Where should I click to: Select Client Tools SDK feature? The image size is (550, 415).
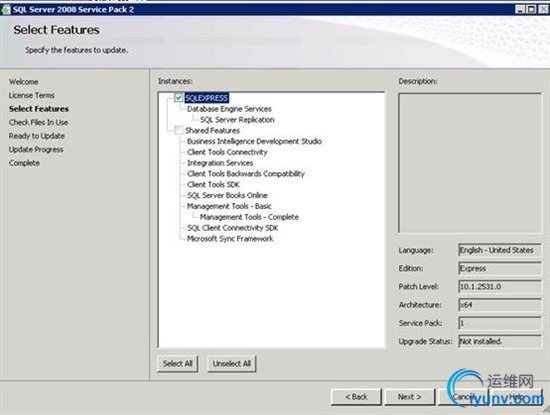pos(213,185)
